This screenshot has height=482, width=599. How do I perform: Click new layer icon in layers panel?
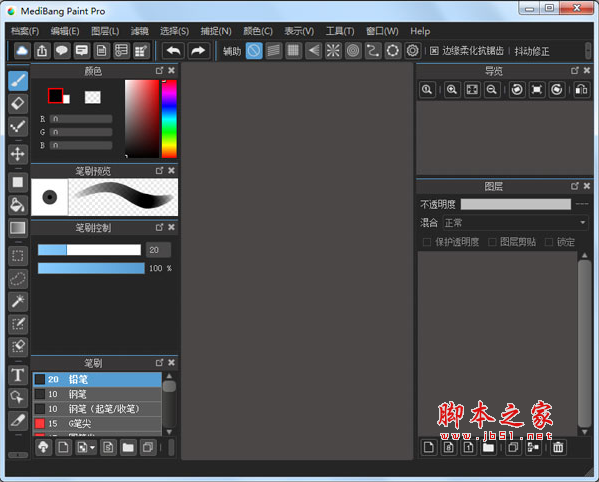pos(429,447)
